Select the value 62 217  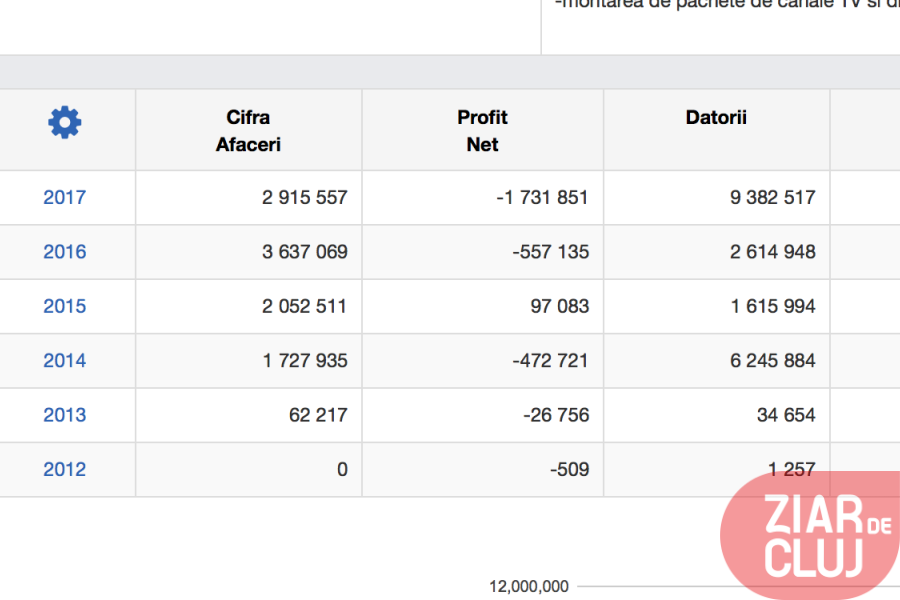tap(318, 415)
